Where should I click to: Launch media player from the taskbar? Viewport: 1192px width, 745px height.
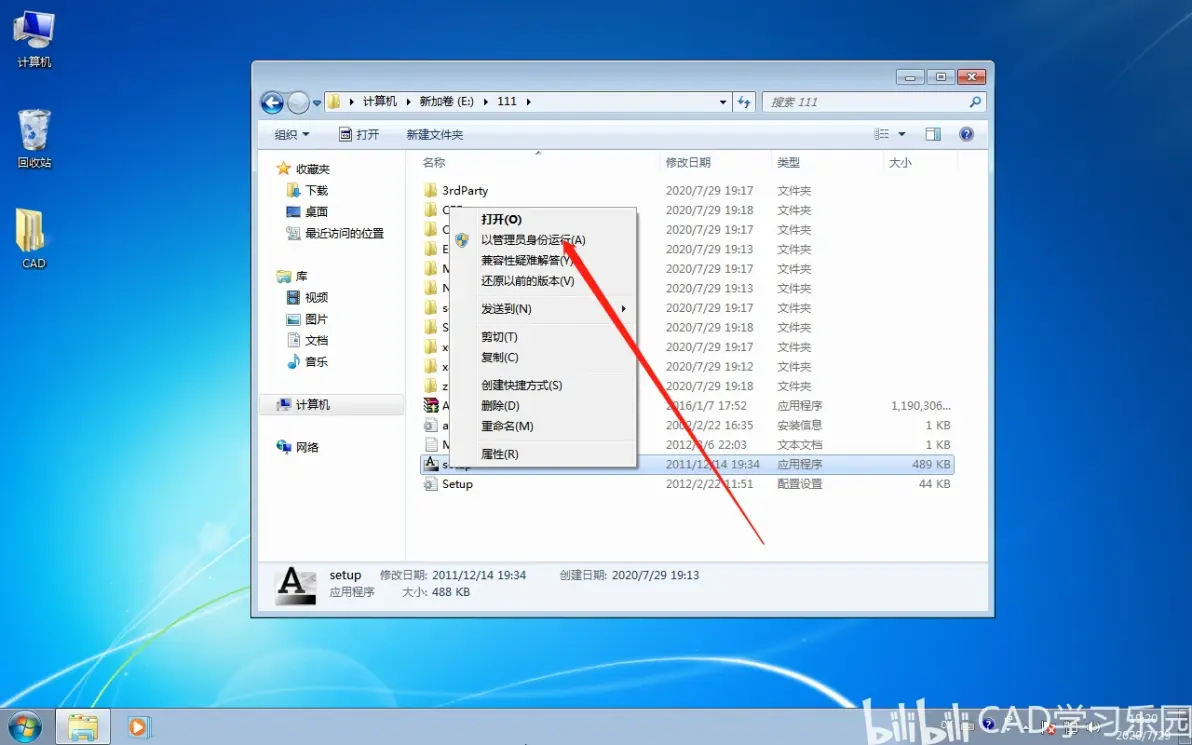(139, 728)
